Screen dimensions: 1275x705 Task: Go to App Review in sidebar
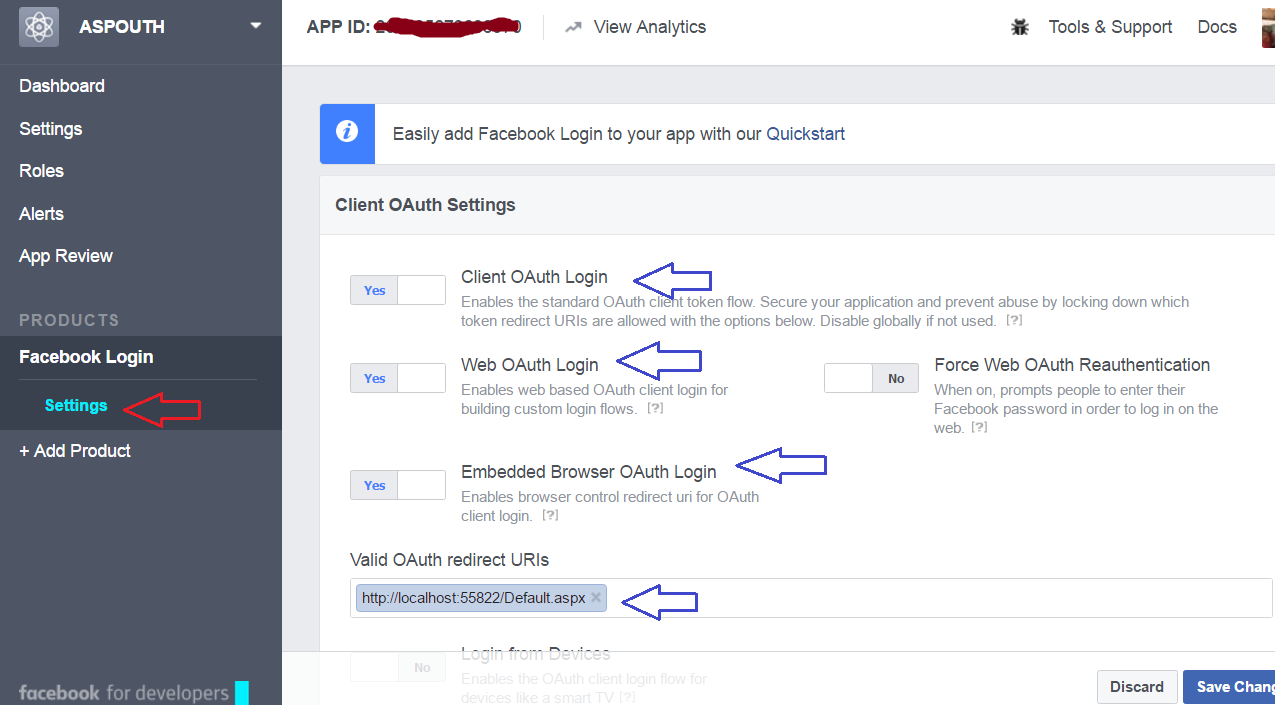click(x=66, y=256)
